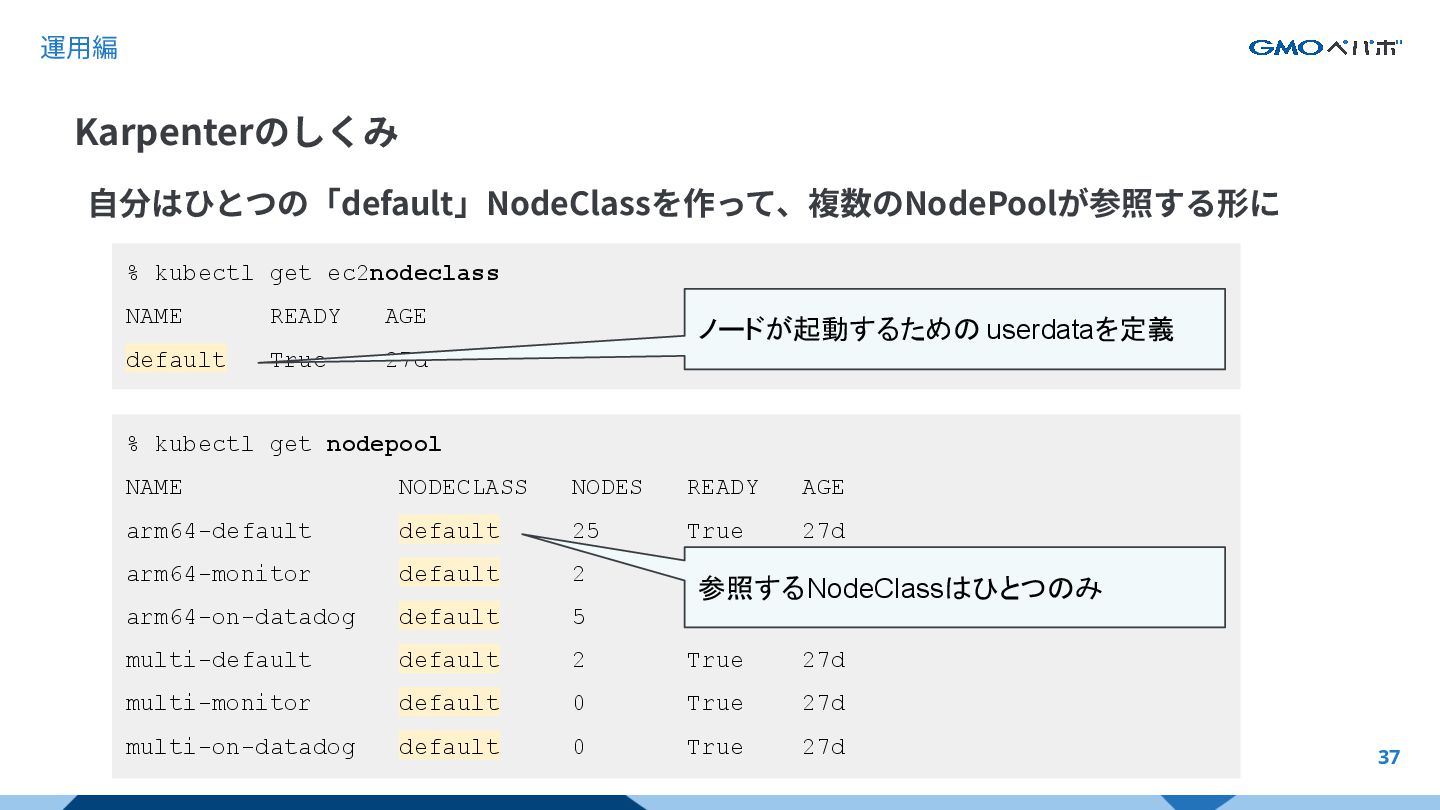Viewport: 1440px width, 810px height.
Task: Click the GMO Pepabo logo
Action: click(1324, 47)
